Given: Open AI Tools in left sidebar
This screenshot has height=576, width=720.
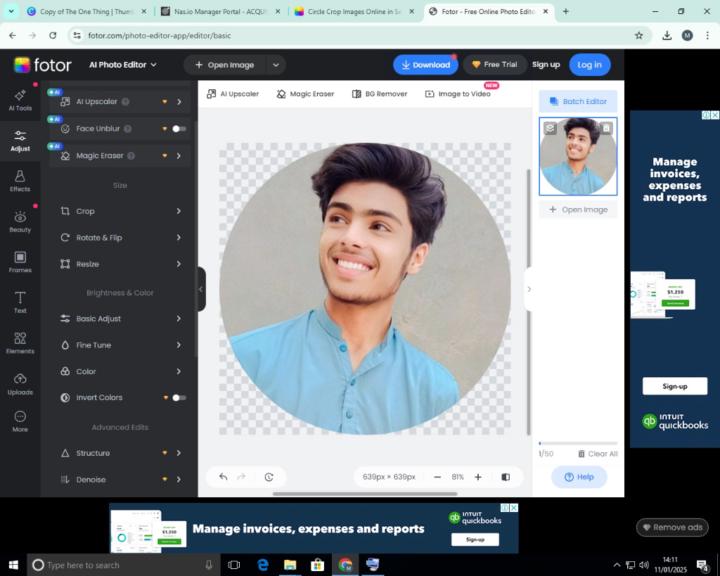Looking at the screenshot, I should (20, 101).
